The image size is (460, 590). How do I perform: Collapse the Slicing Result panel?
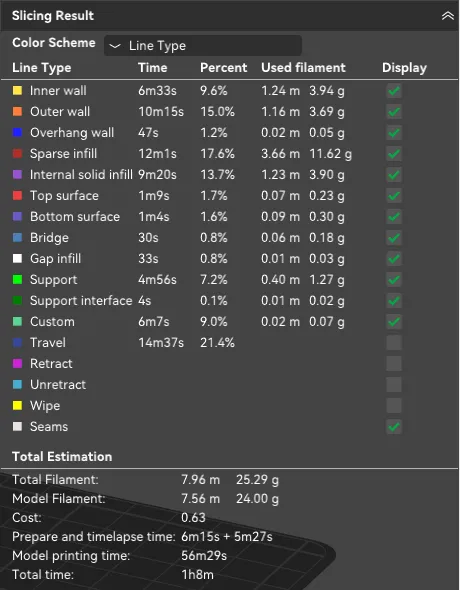(x=447, y=16)
